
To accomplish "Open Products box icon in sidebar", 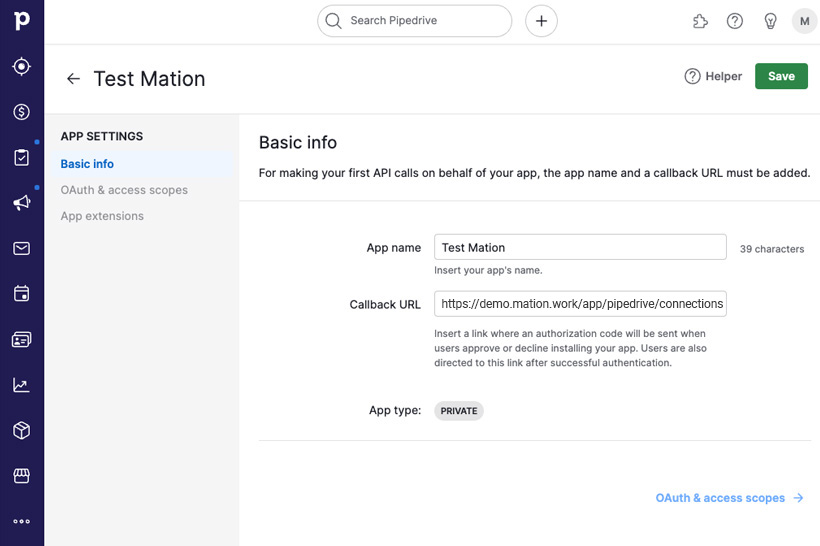I will point(21,430).
